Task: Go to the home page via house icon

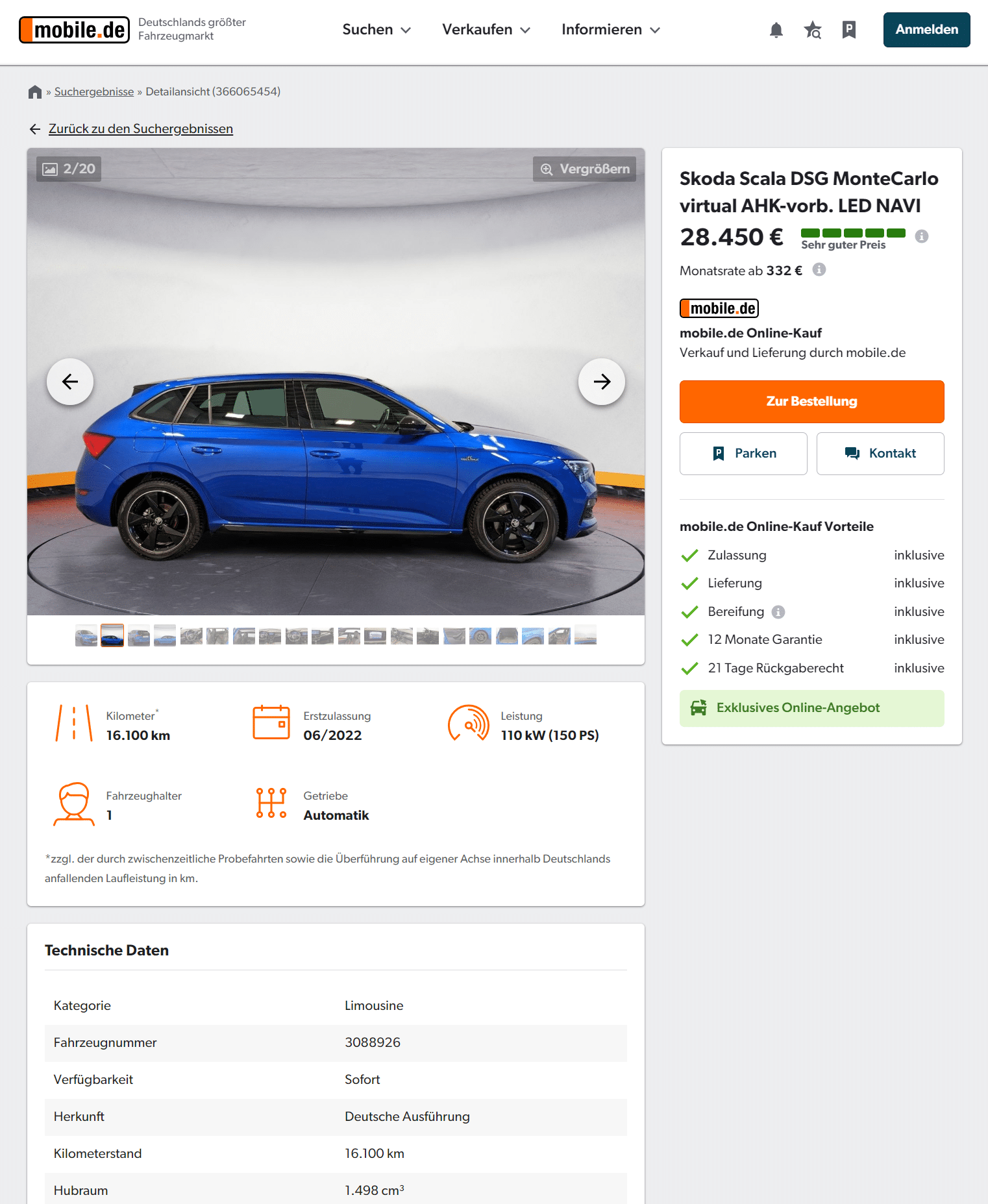Action: pyautogui.click(x=35, y=92)
